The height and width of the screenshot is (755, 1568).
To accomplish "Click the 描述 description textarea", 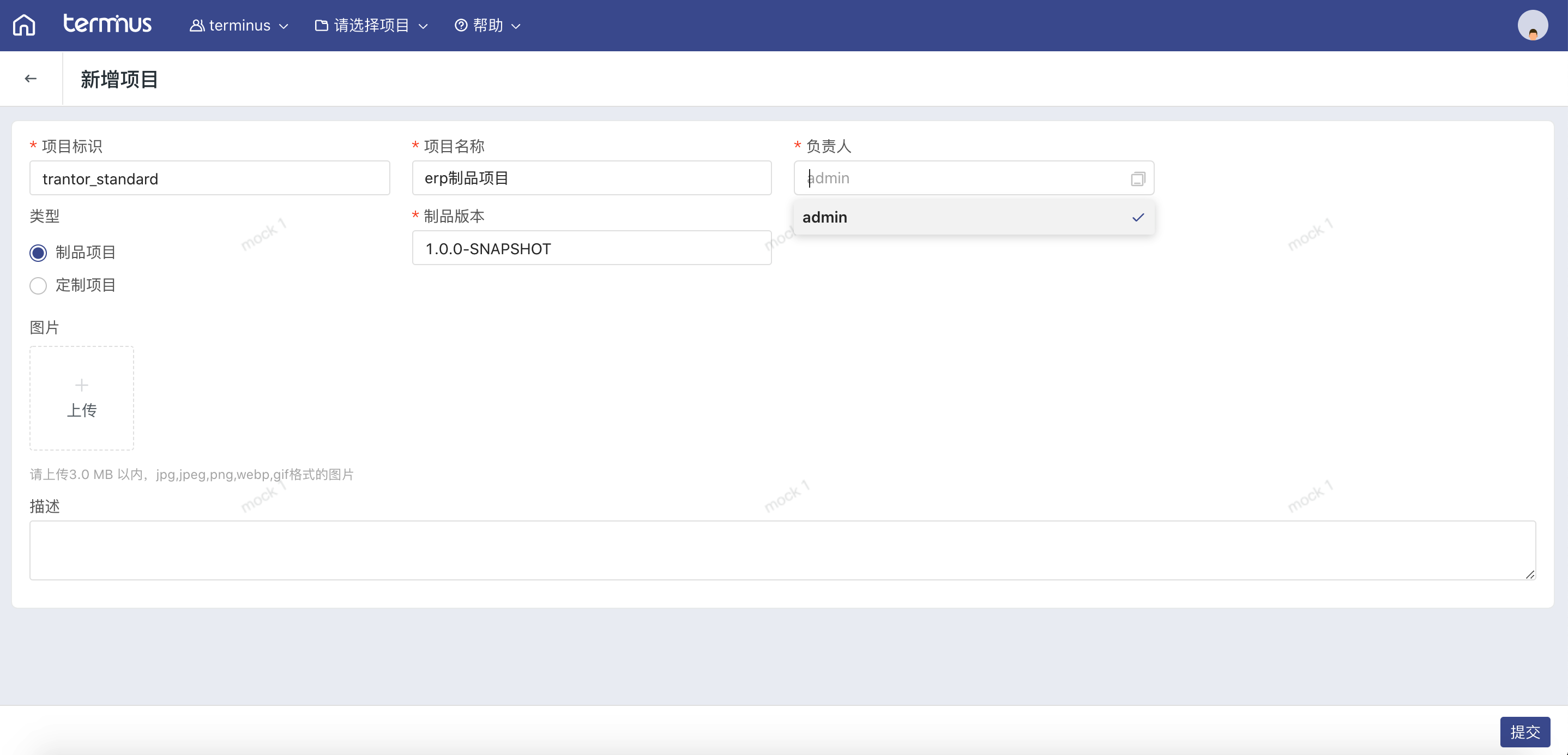I will point(782,550).
